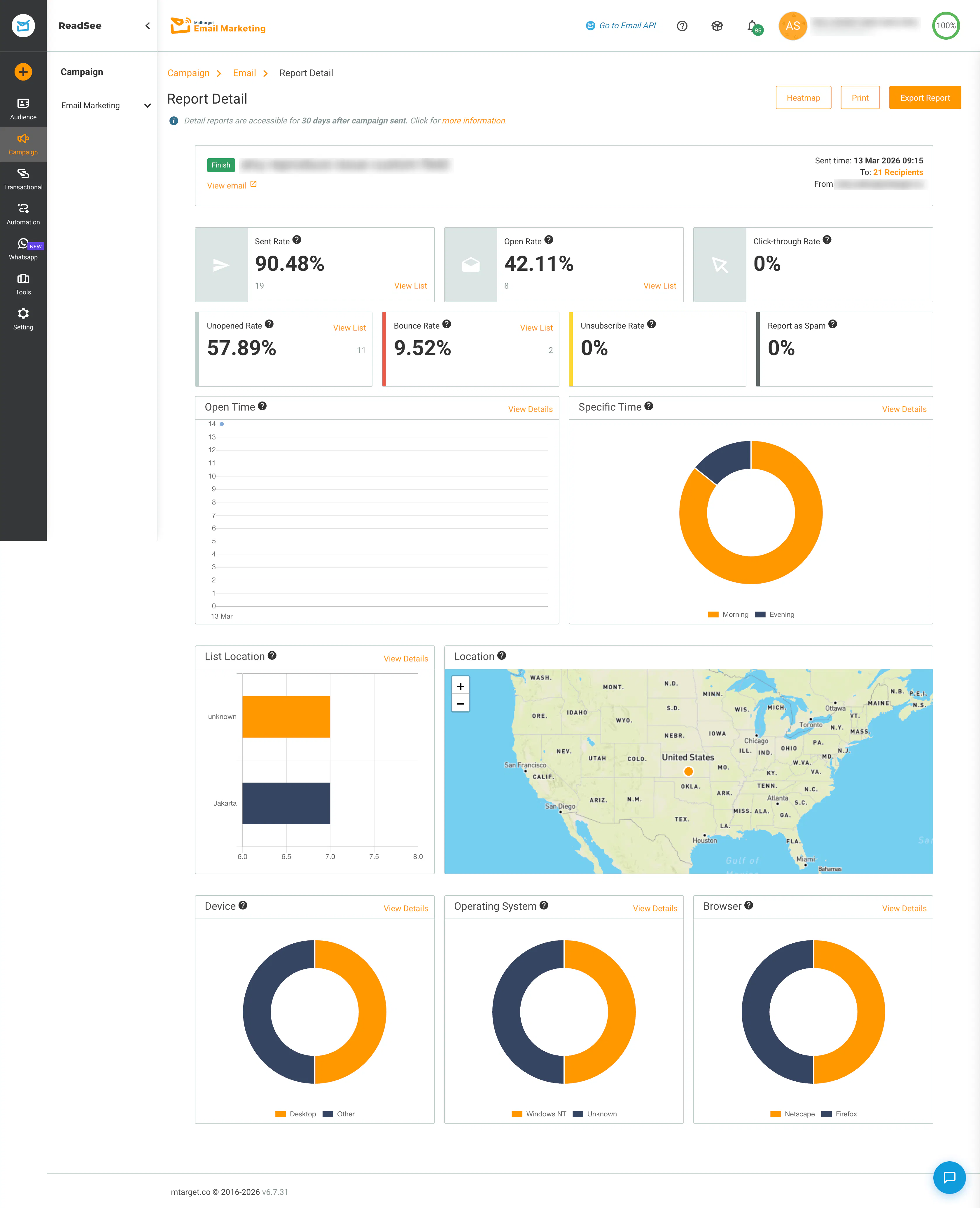Click the orange plus create icon

point(23,72)
